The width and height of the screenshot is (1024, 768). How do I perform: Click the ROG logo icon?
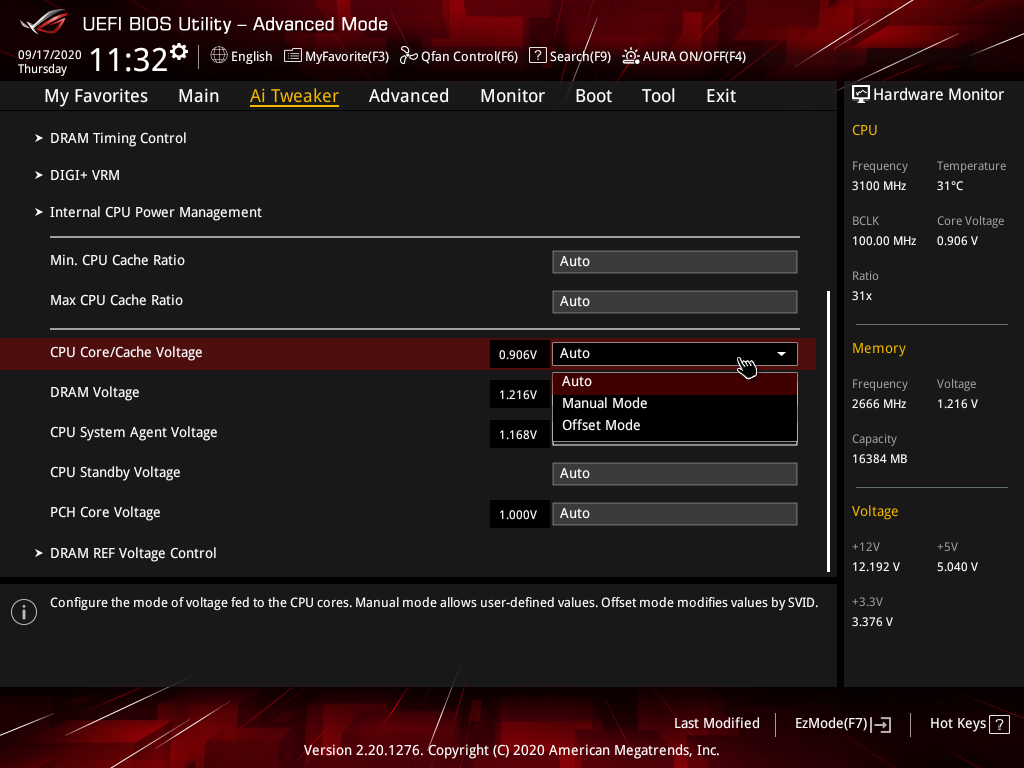point(44,23)
